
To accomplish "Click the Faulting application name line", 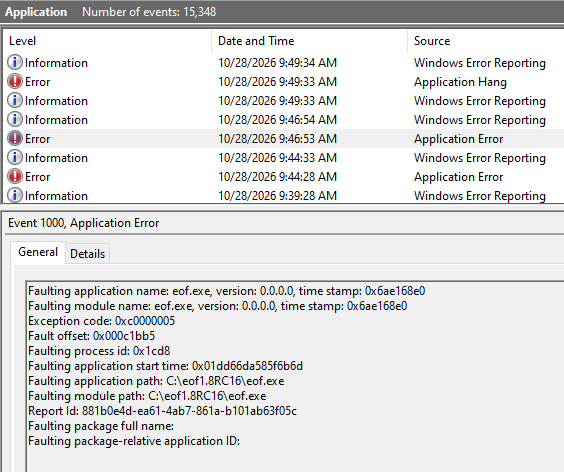I will (227, 291).
